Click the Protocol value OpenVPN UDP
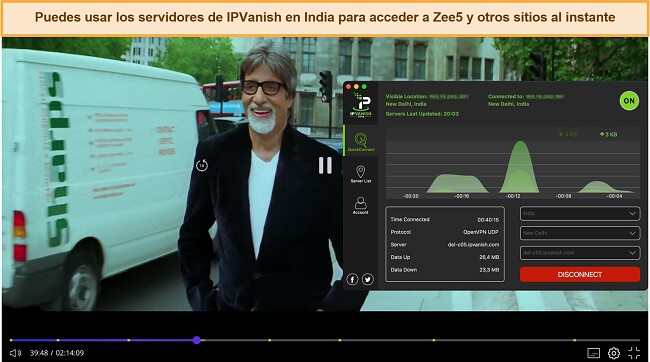650x362 pixels. 481,232
